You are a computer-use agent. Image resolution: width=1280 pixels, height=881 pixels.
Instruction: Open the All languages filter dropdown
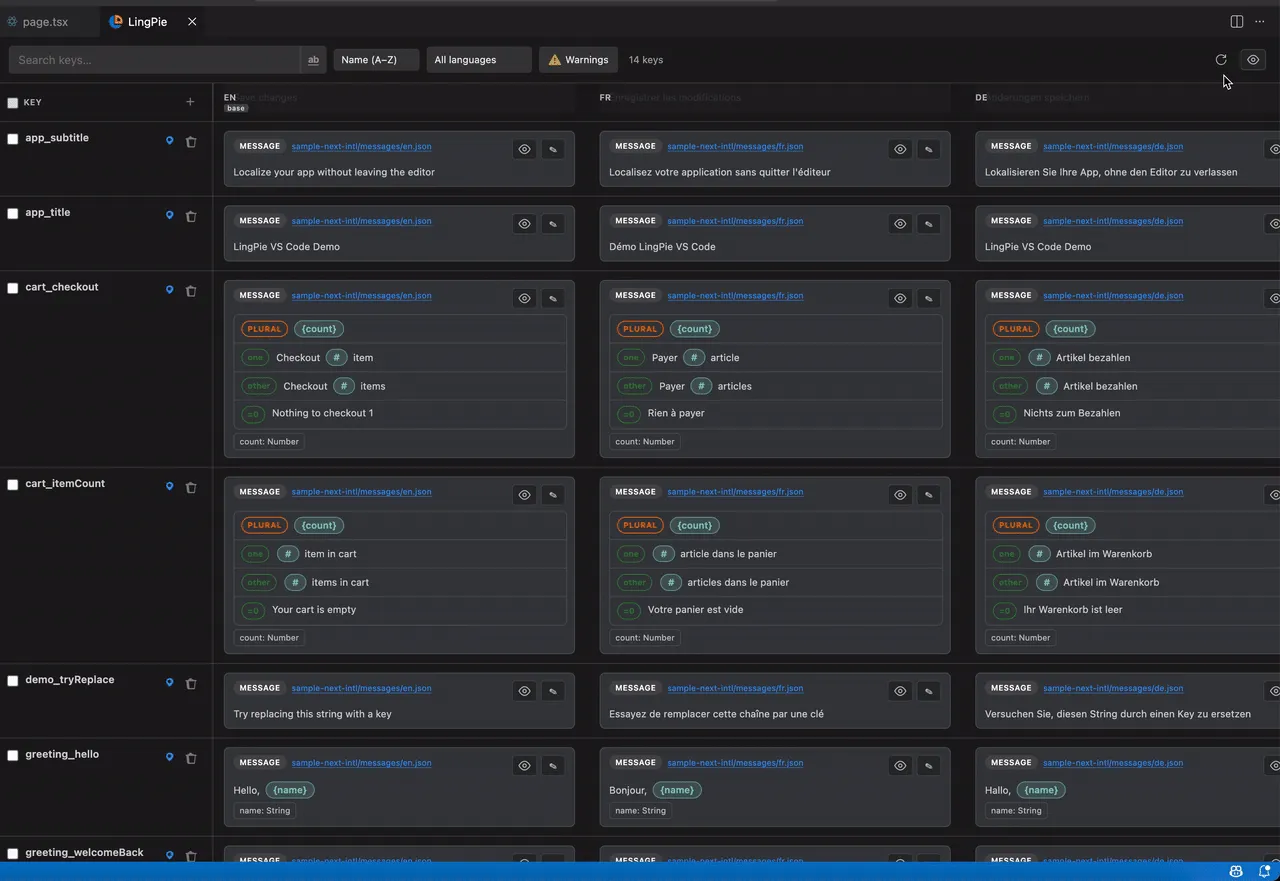(x=479, y=60)
